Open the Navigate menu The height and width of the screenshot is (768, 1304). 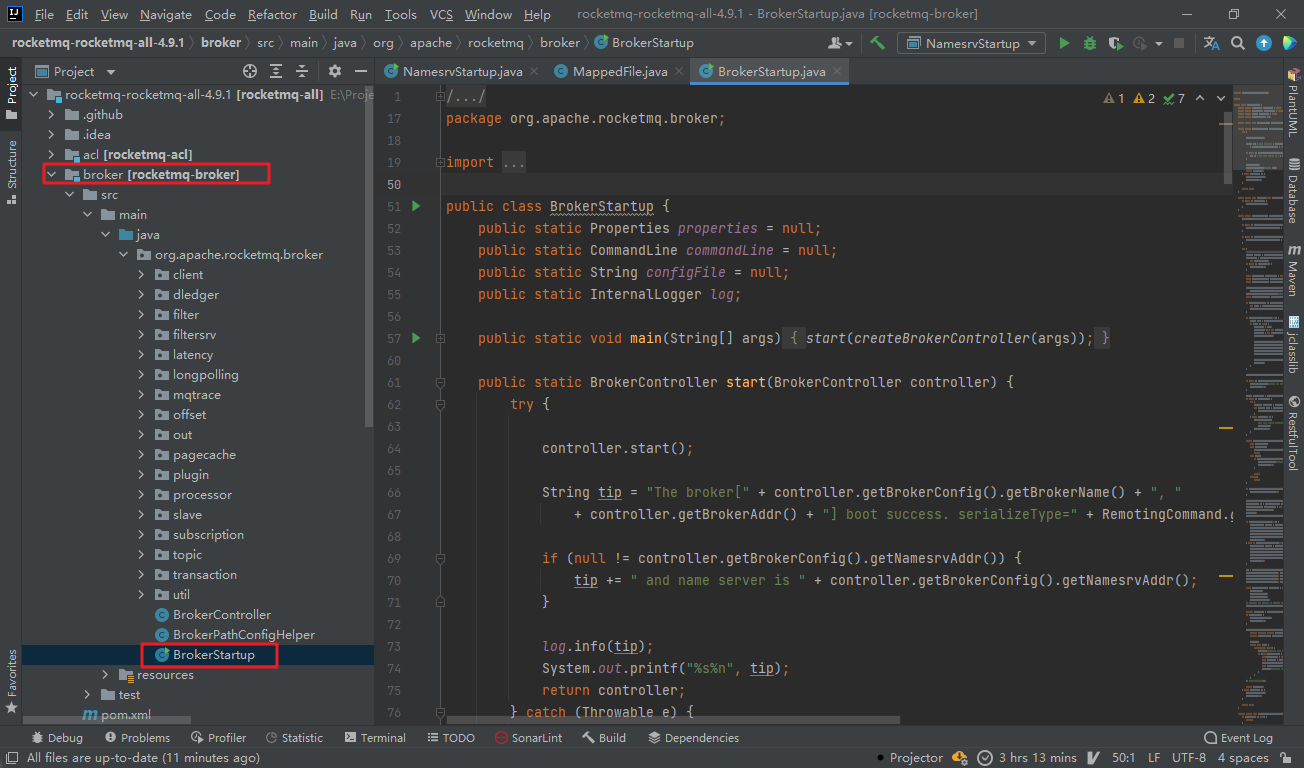166,14
